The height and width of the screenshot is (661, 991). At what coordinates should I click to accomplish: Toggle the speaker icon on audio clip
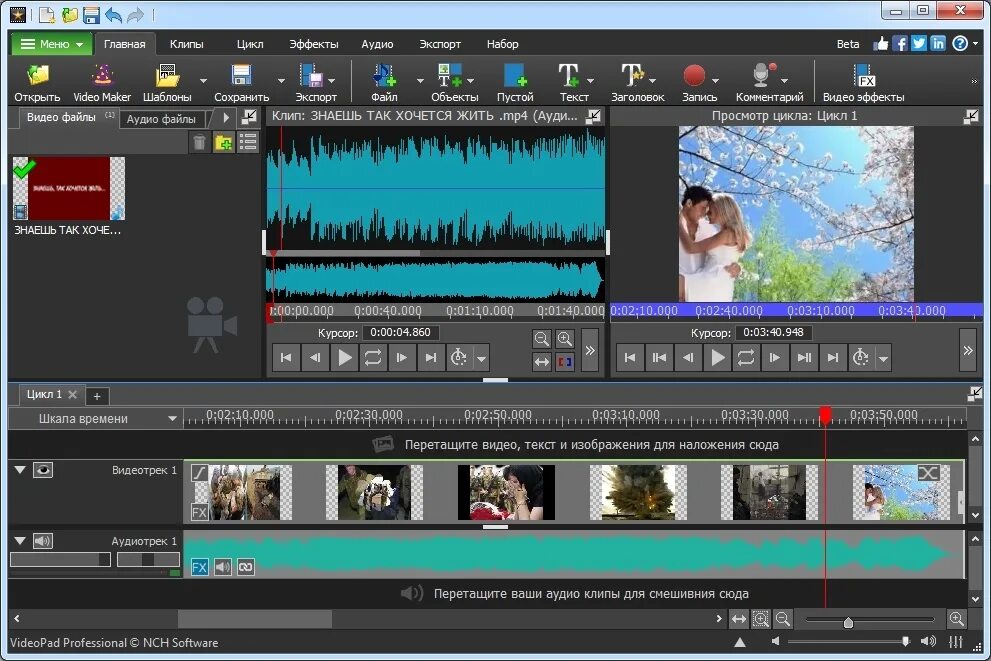(x=222, y=567)
